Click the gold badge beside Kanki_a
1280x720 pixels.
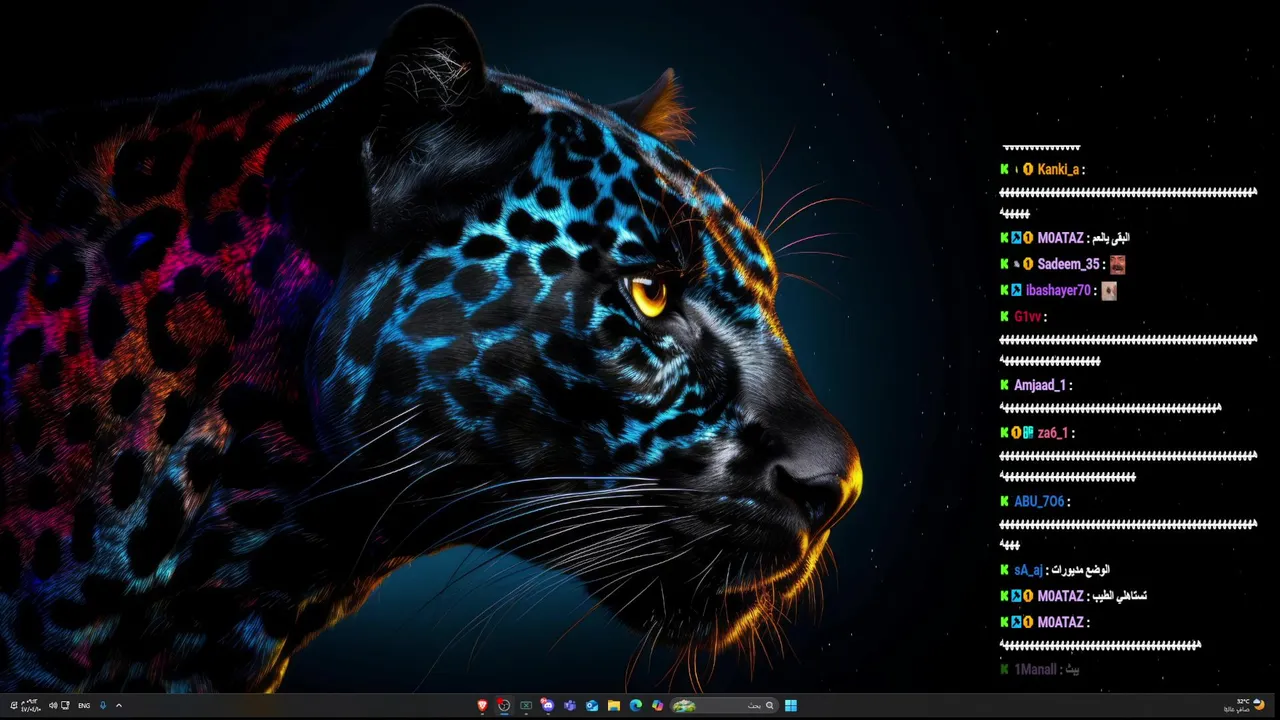pyautogui.click(x=1028, y=169)
